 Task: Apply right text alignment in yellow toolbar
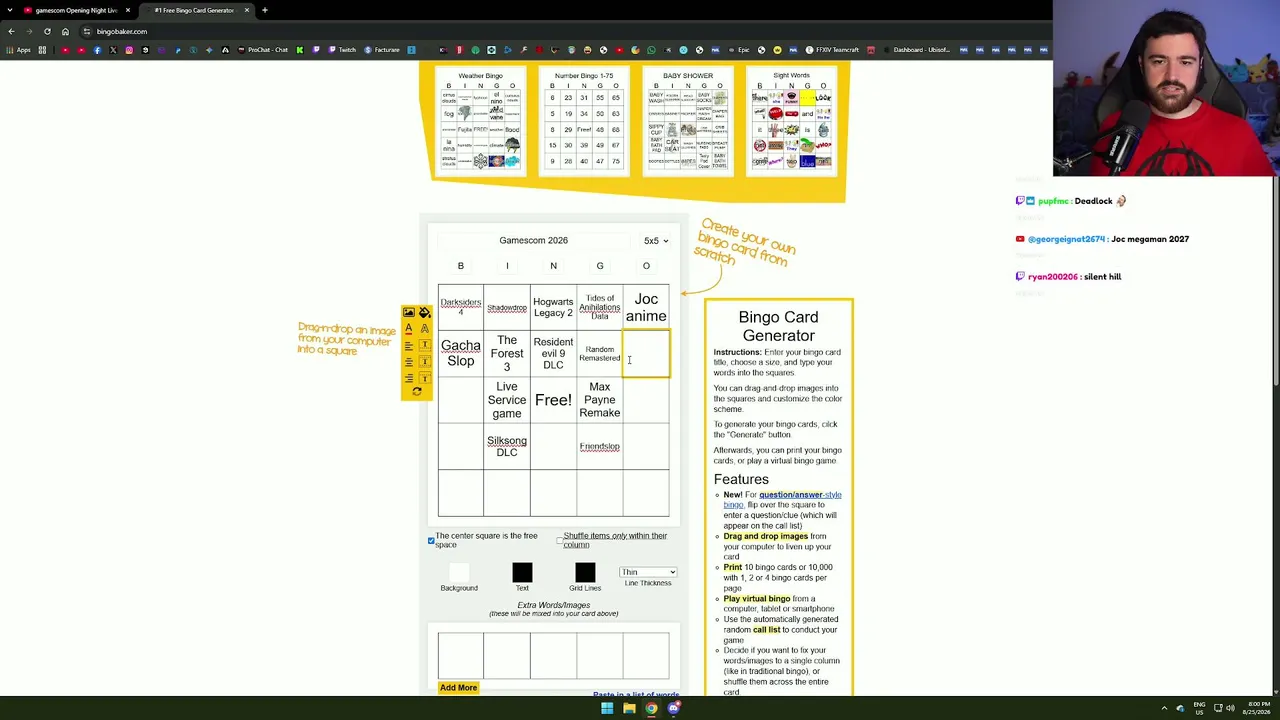(408, 378)
